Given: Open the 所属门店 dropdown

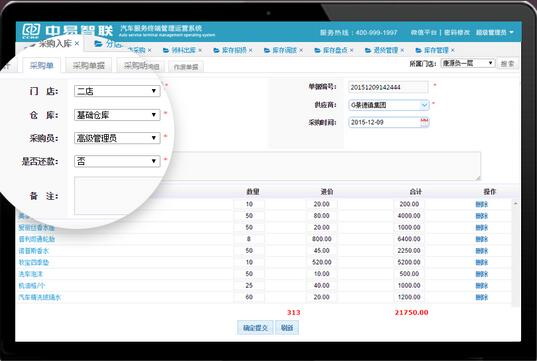Looking at the screenshot, I should click(467, 63).
